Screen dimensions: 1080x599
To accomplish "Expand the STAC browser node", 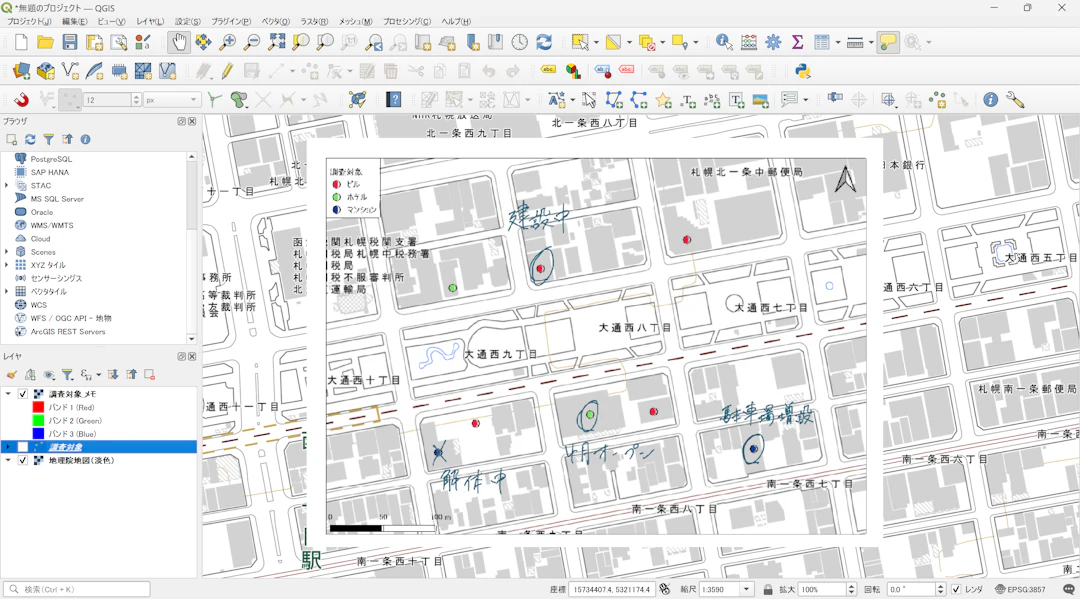I will (x=7, y=185).
